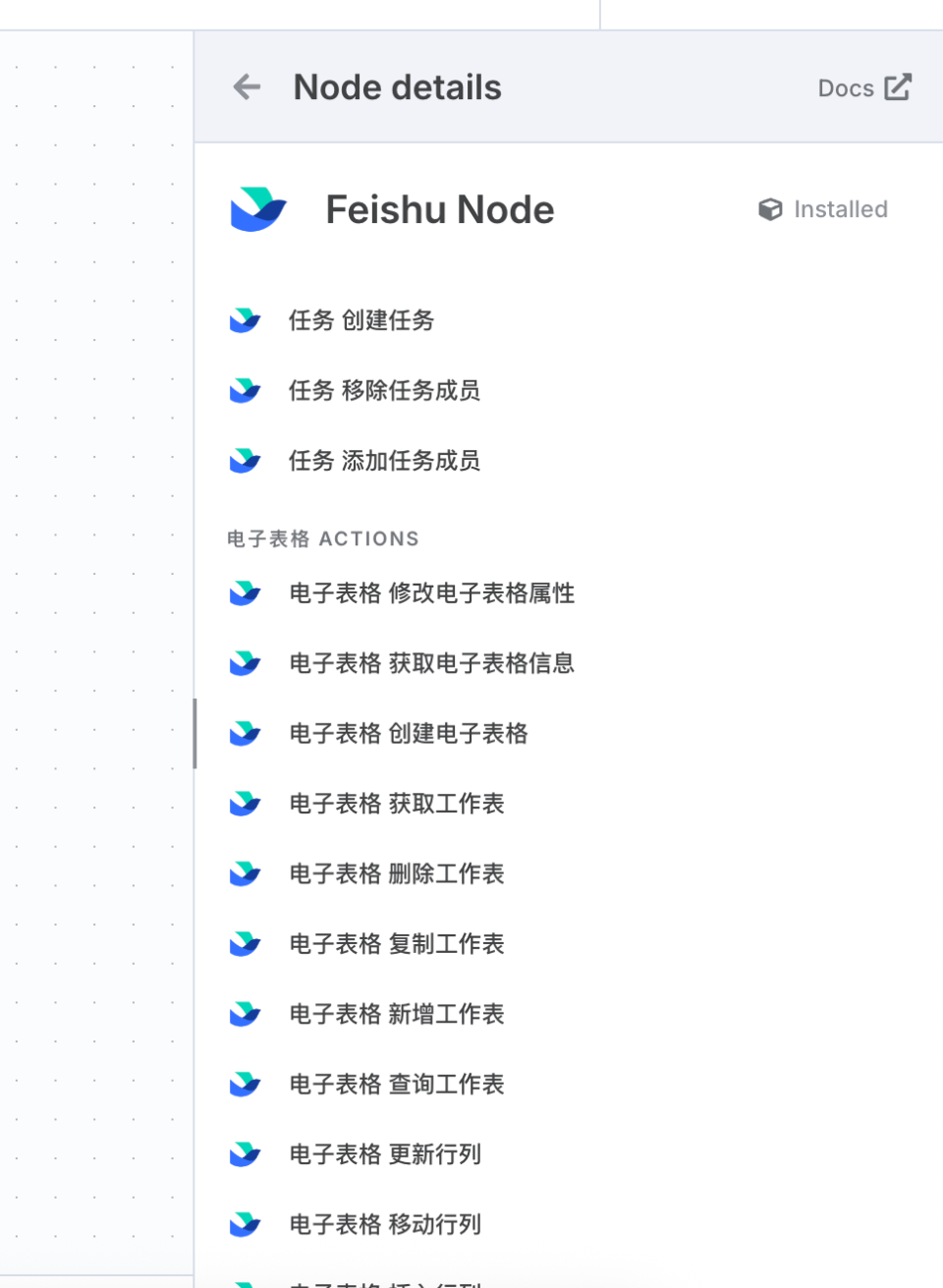943x1288 pixels.
Task: Select the 电子表格 复制工作表 action
Action: coord(396,943)
